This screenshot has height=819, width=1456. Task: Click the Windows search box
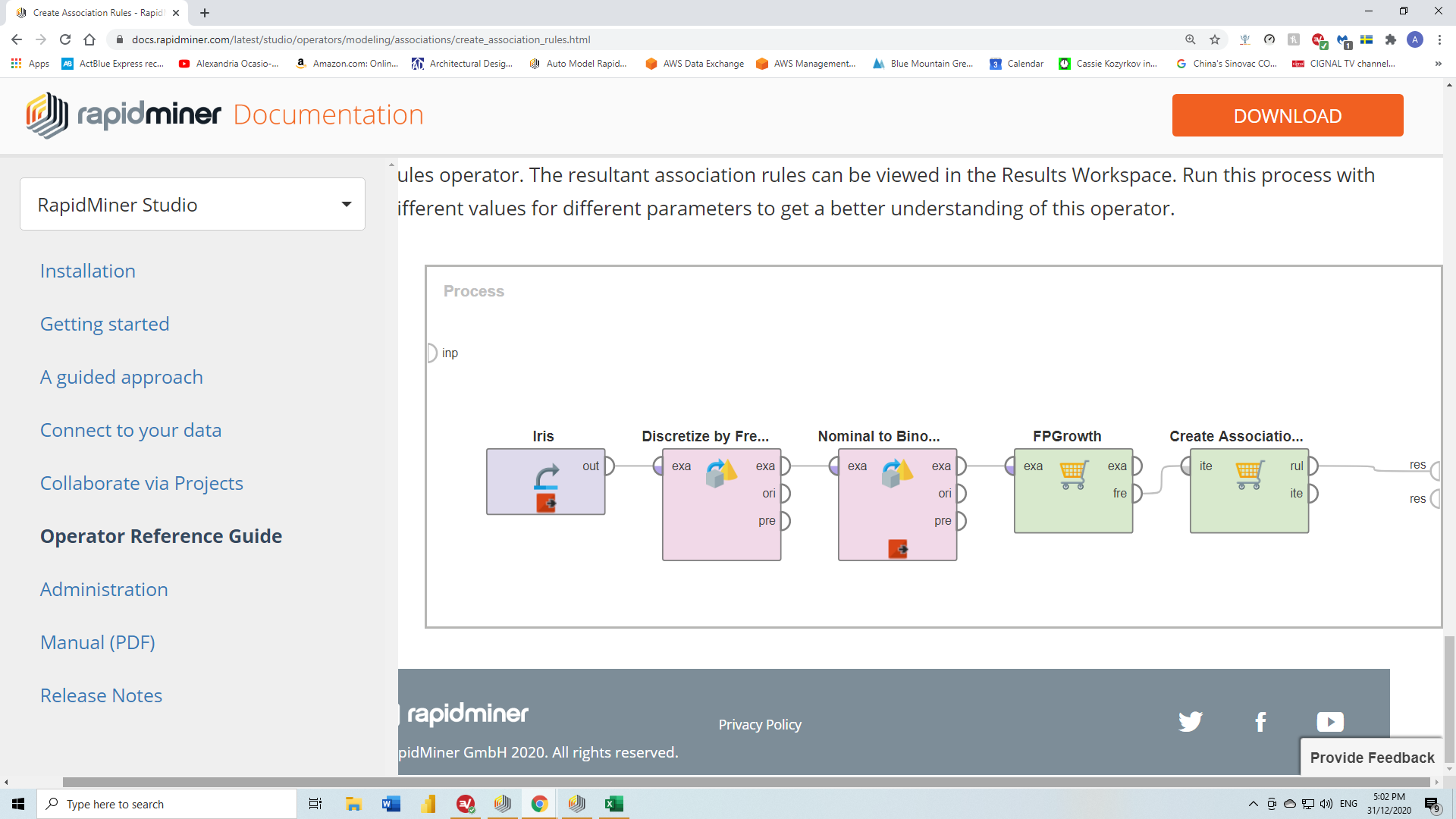(167, 804)
